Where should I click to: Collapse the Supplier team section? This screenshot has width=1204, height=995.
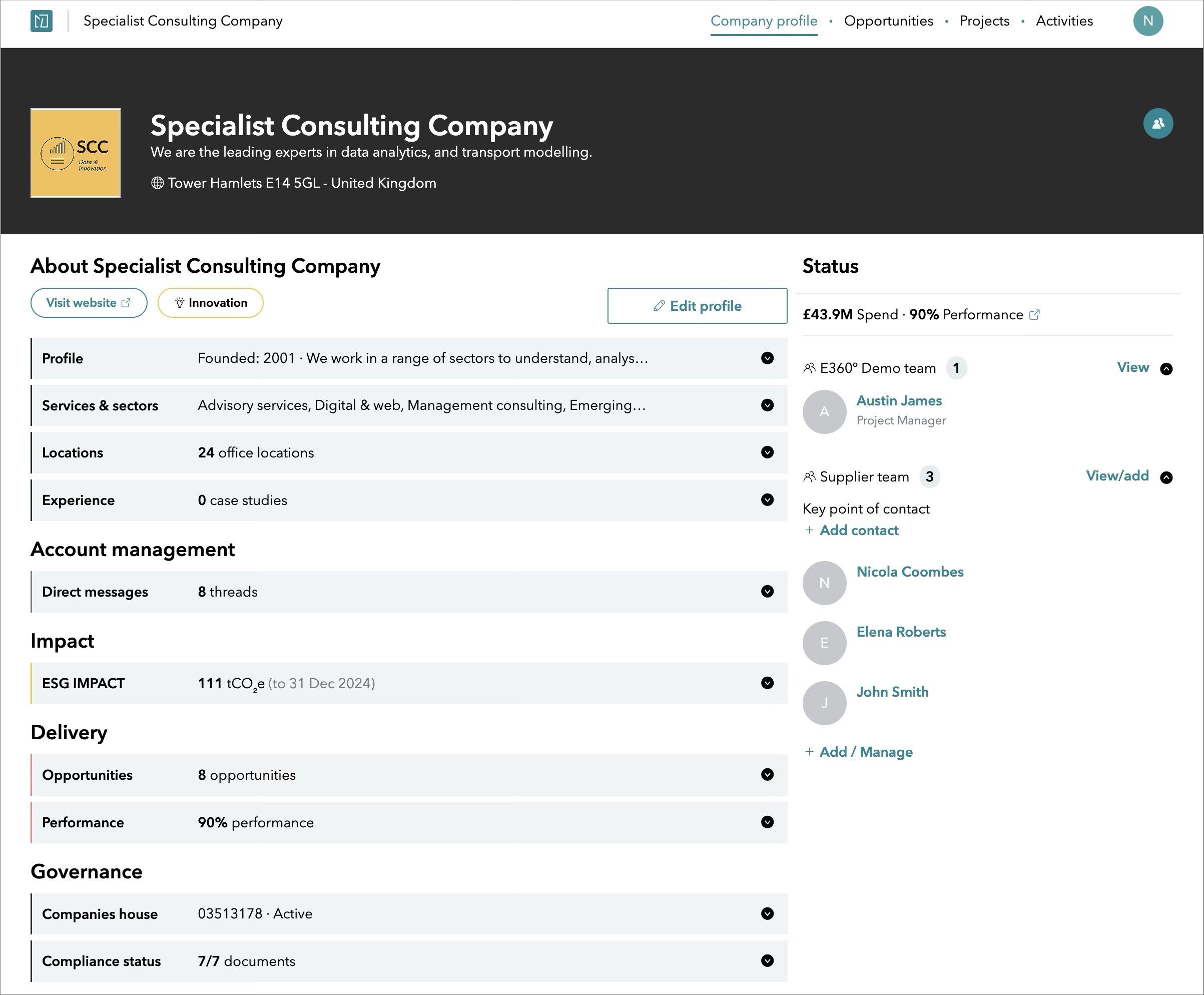tap(1166, 477)
